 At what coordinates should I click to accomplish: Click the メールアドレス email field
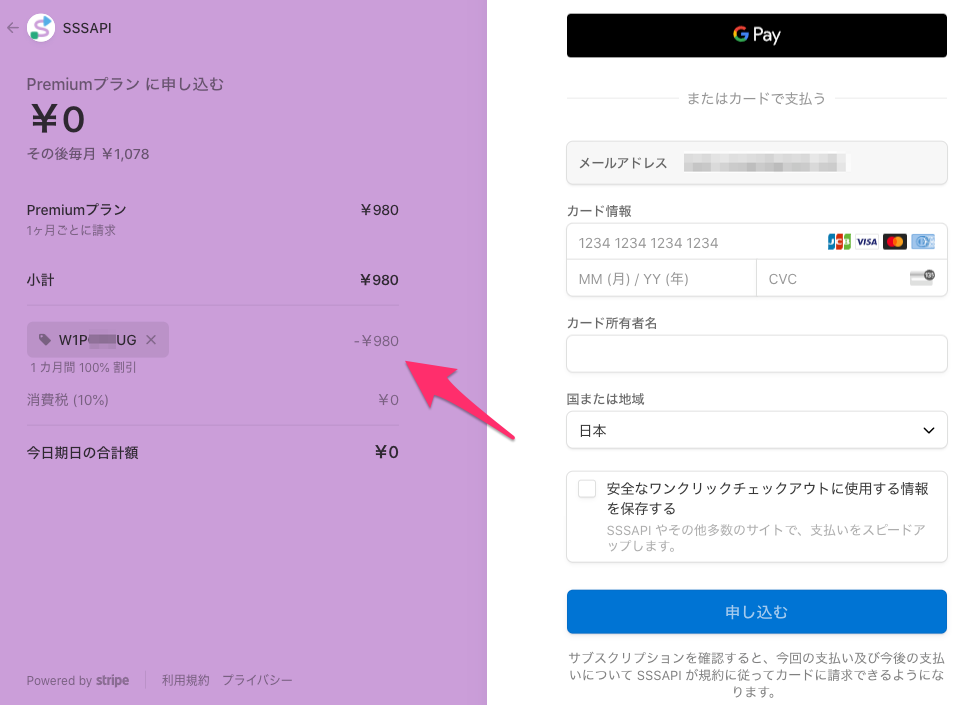(x=756, y=163)
